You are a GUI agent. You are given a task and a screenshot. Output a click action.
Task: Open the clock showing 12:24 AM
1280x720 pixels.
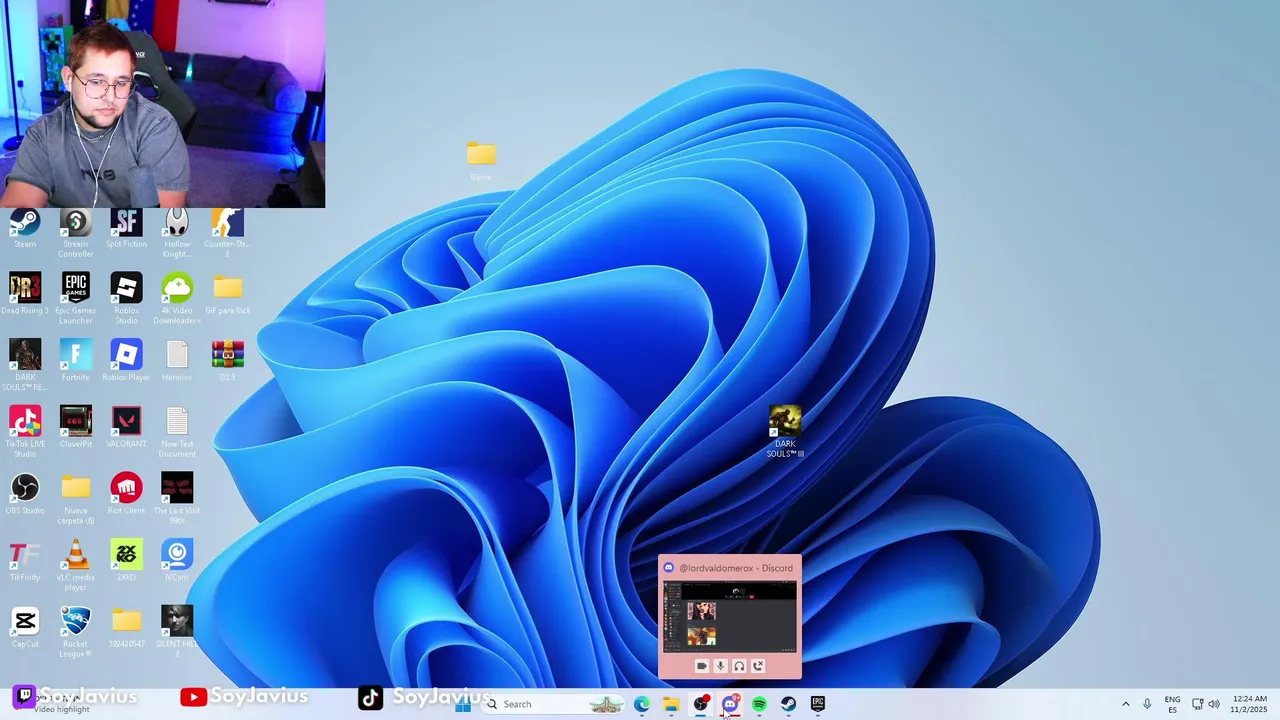click(1250, 704)
